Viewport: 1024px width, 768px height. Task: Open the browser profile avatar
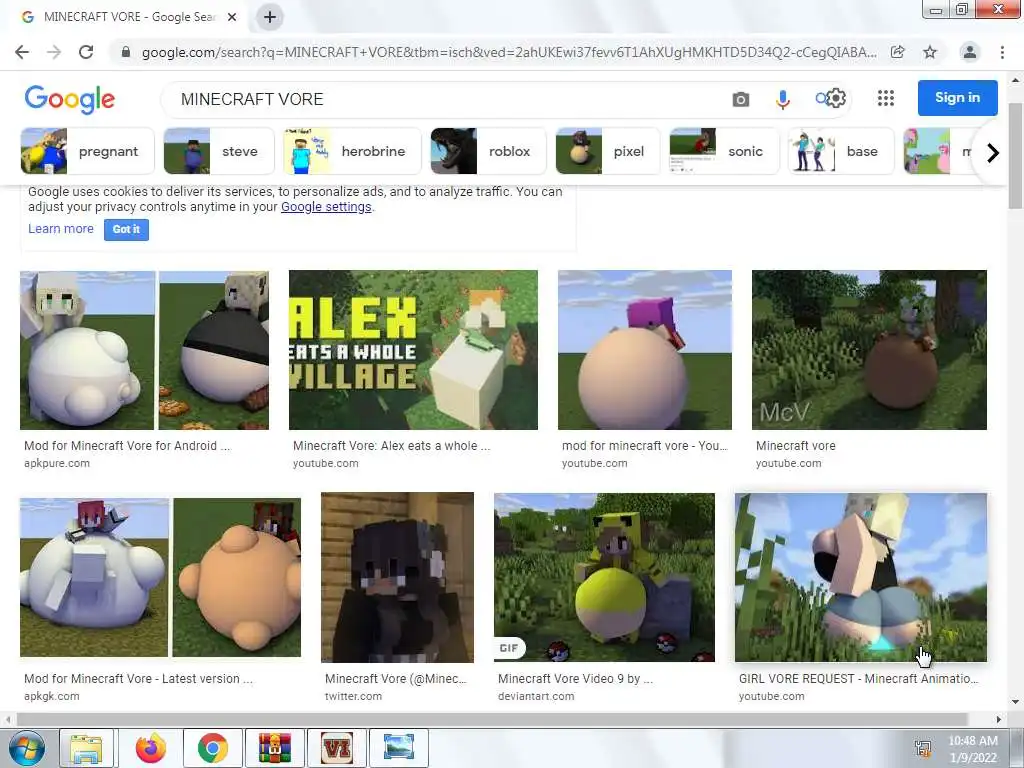pyautogui.click(x=970, y=52)
